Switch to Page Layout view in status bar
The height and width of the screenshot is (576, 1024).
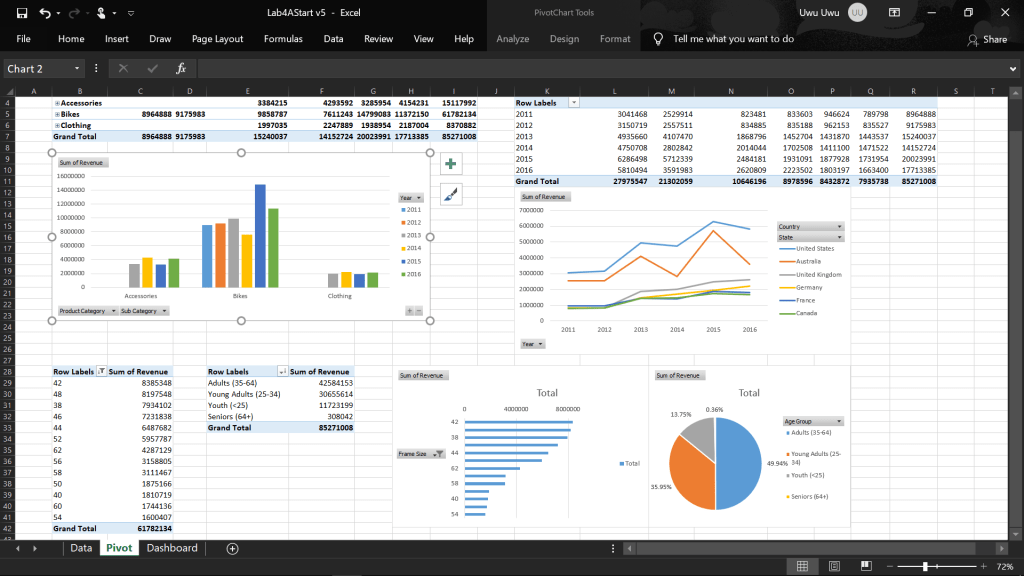click(833, 566)
